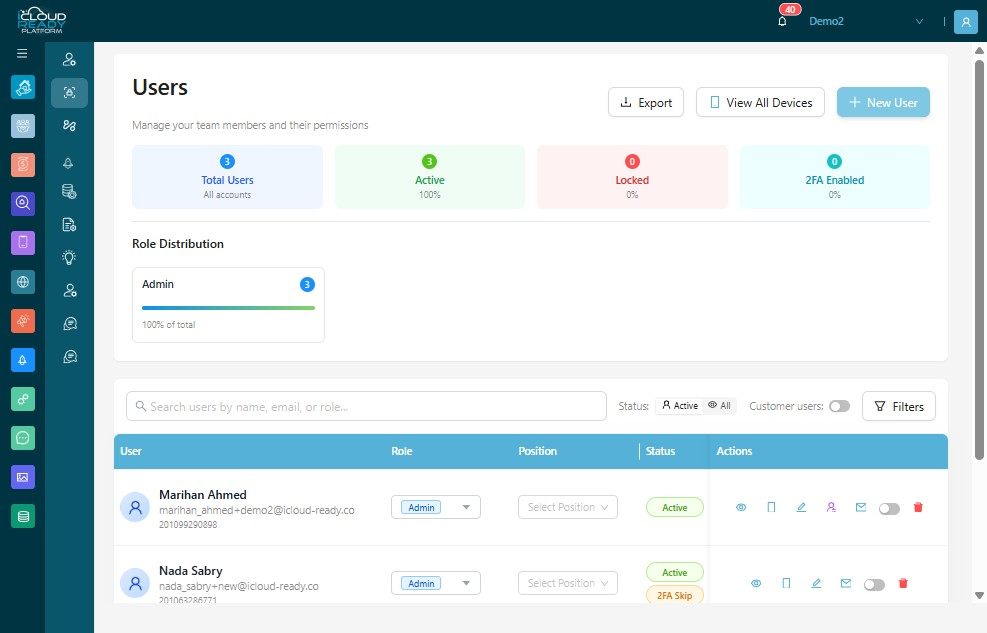Edit Marihan Ahmed with pencil icon
Viewport: 987px width, 633px height.
[801, 507]
